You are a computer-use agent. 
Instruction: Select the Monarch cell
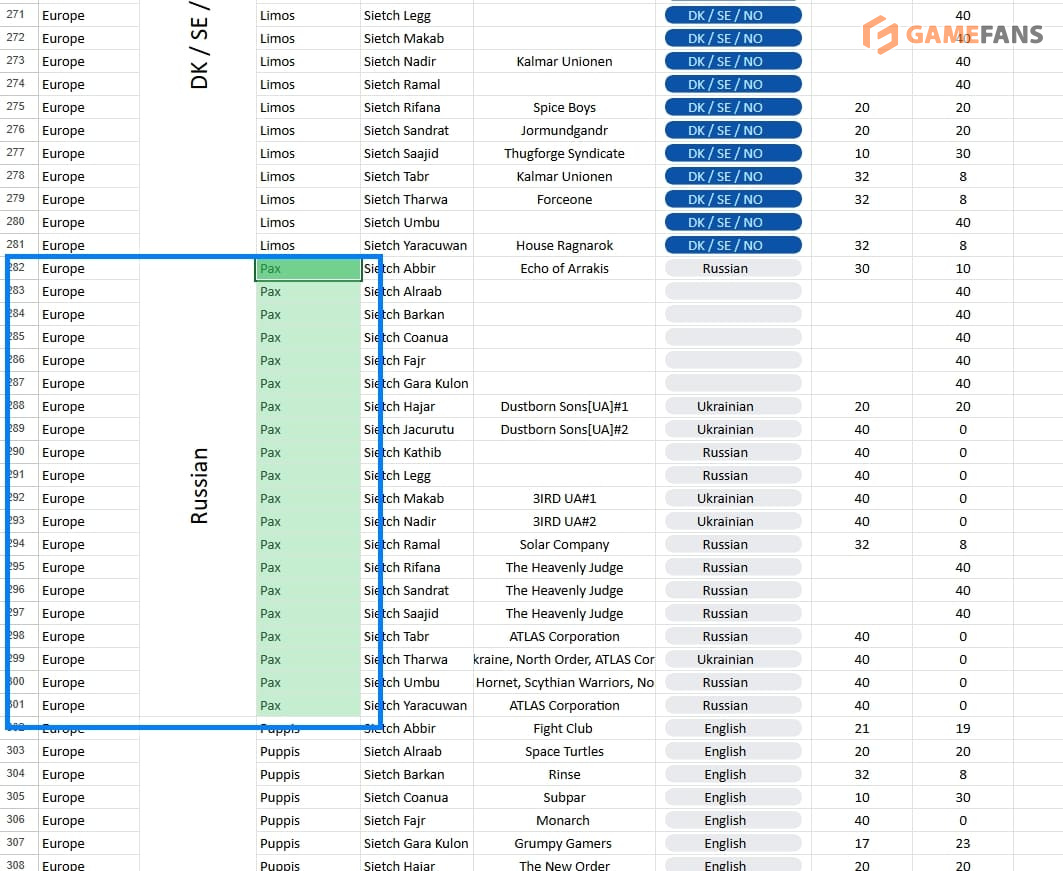pyautogui.click(x=564, y=820)
